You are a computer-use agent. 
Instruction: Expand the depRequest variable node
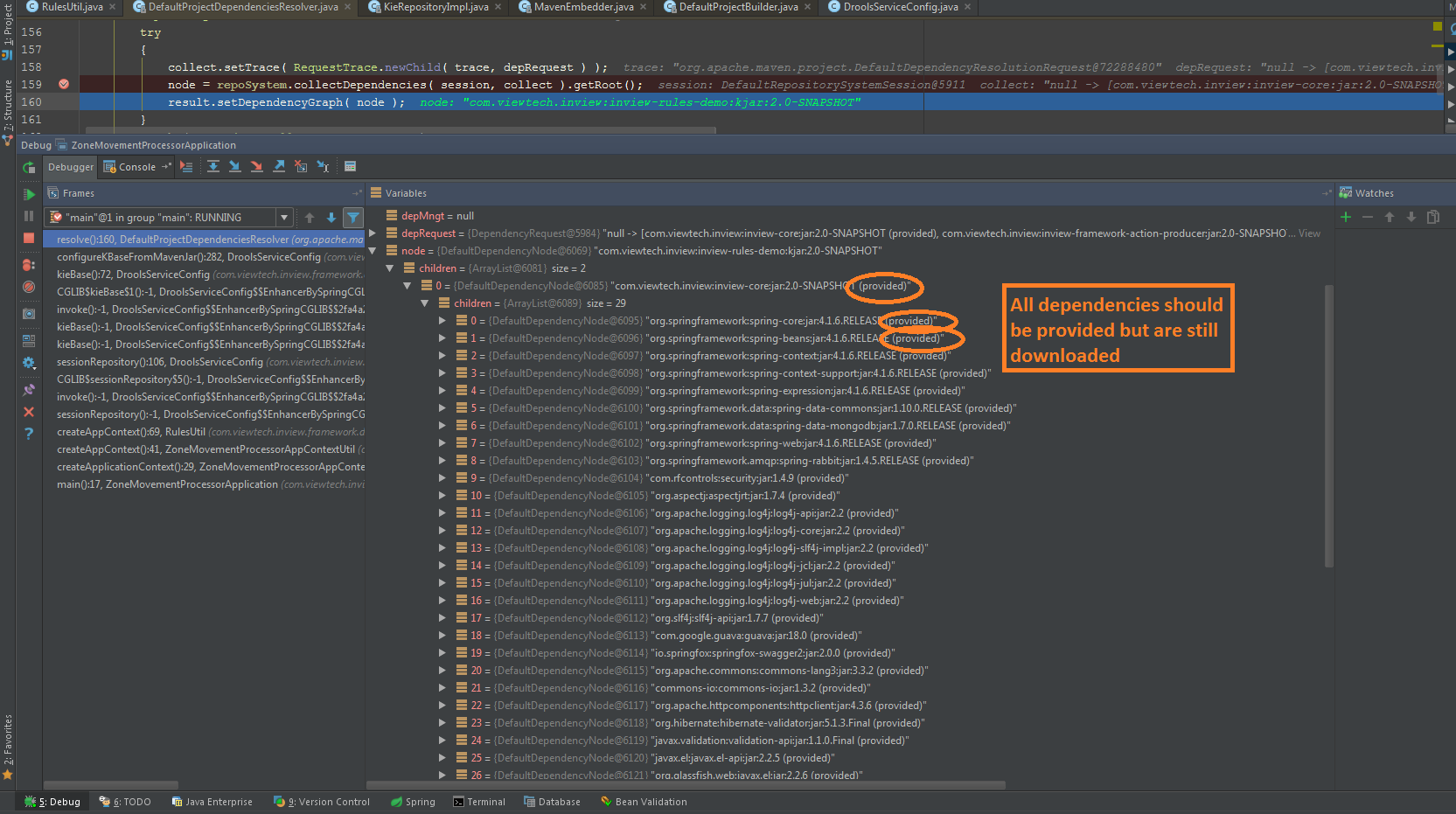point(373,233)
